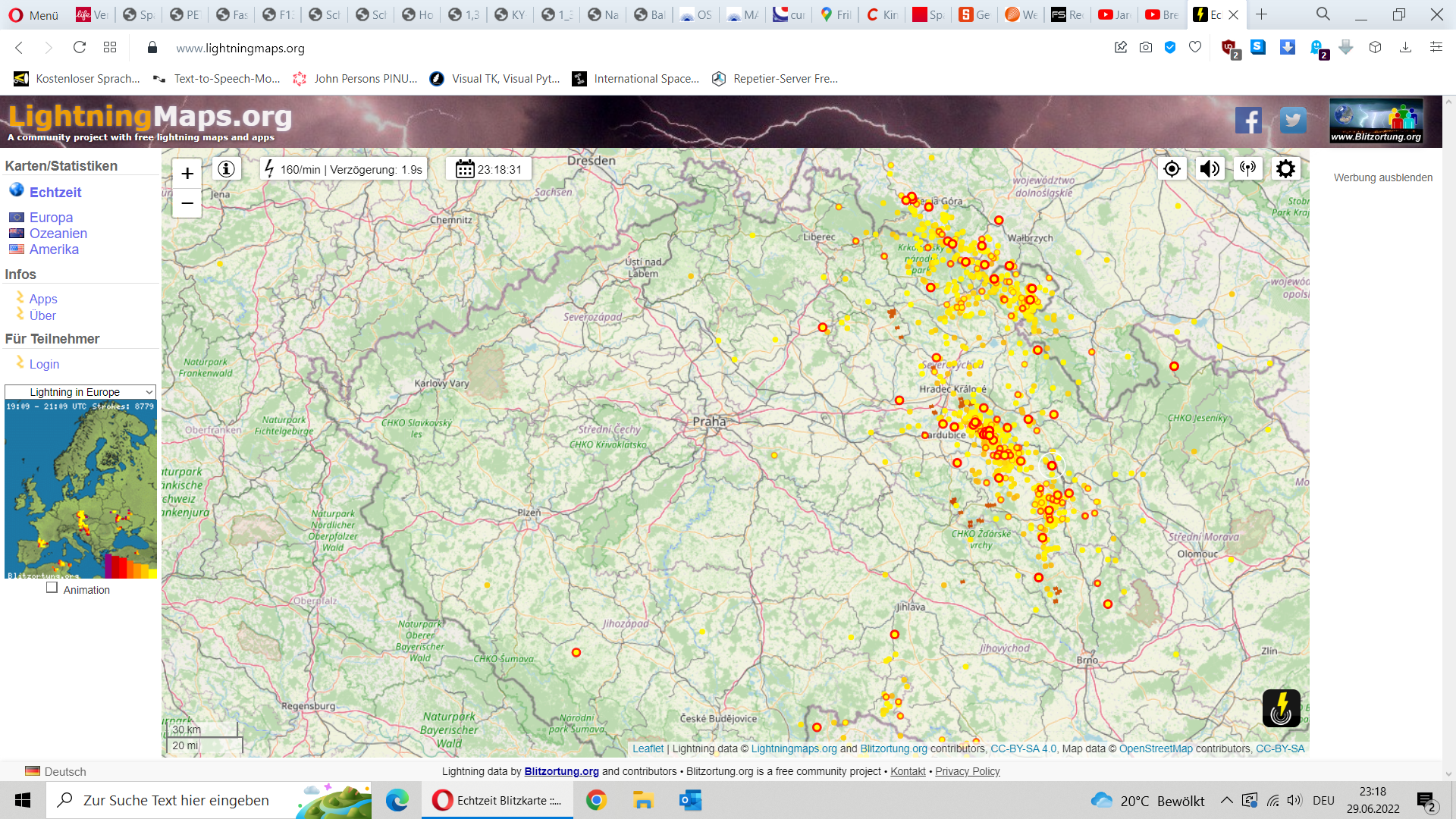Screen dimensions: 1456x819
Task: Search open tabs magnifier icon
Action: pos(1323,14)
